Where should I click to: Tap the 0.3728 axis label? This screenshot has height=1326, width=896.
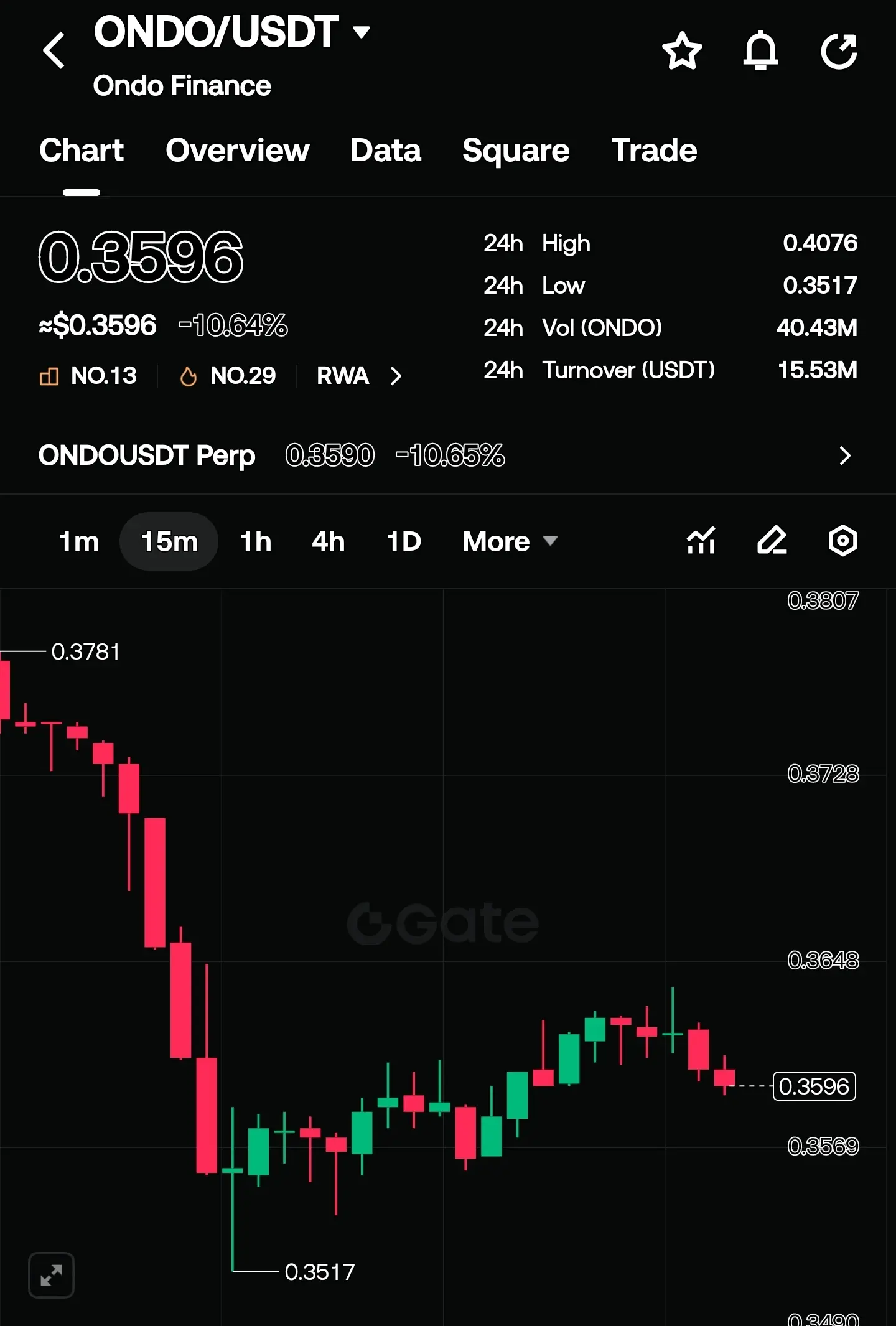[x=823, y=773]
